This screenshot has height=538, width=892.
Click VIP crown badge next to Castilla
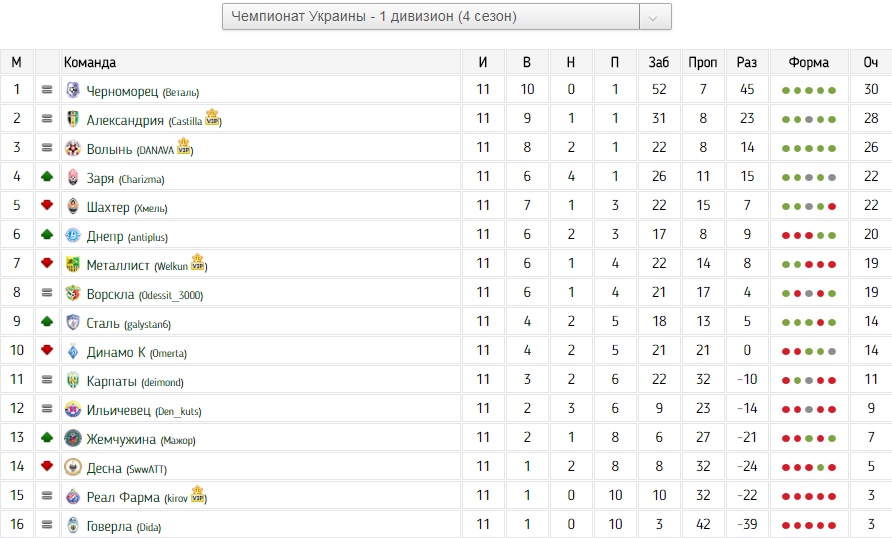coord(212,118)
